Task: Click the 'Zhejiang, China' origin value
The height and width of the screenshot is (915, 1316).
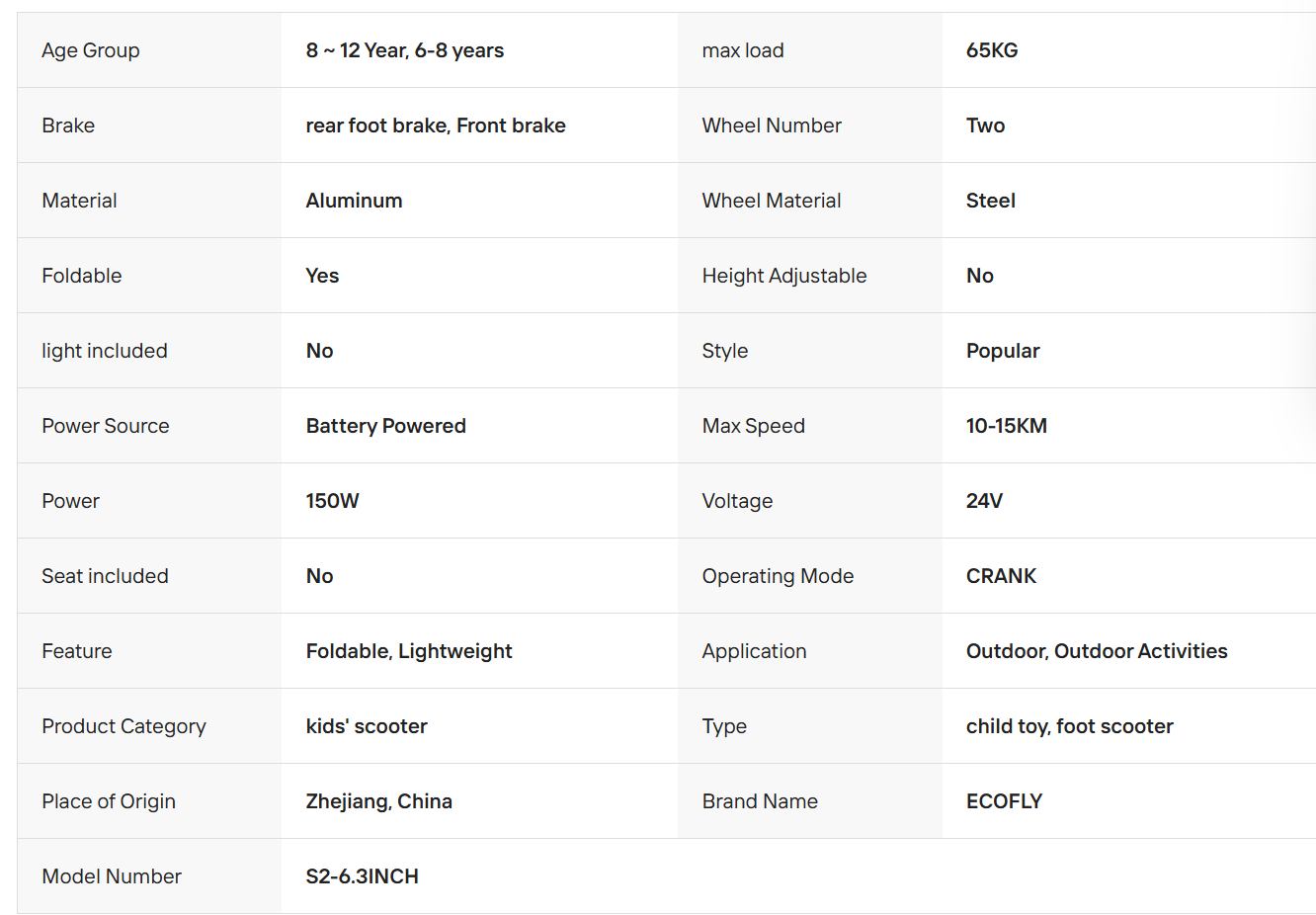Action: (x=379, y=801)
